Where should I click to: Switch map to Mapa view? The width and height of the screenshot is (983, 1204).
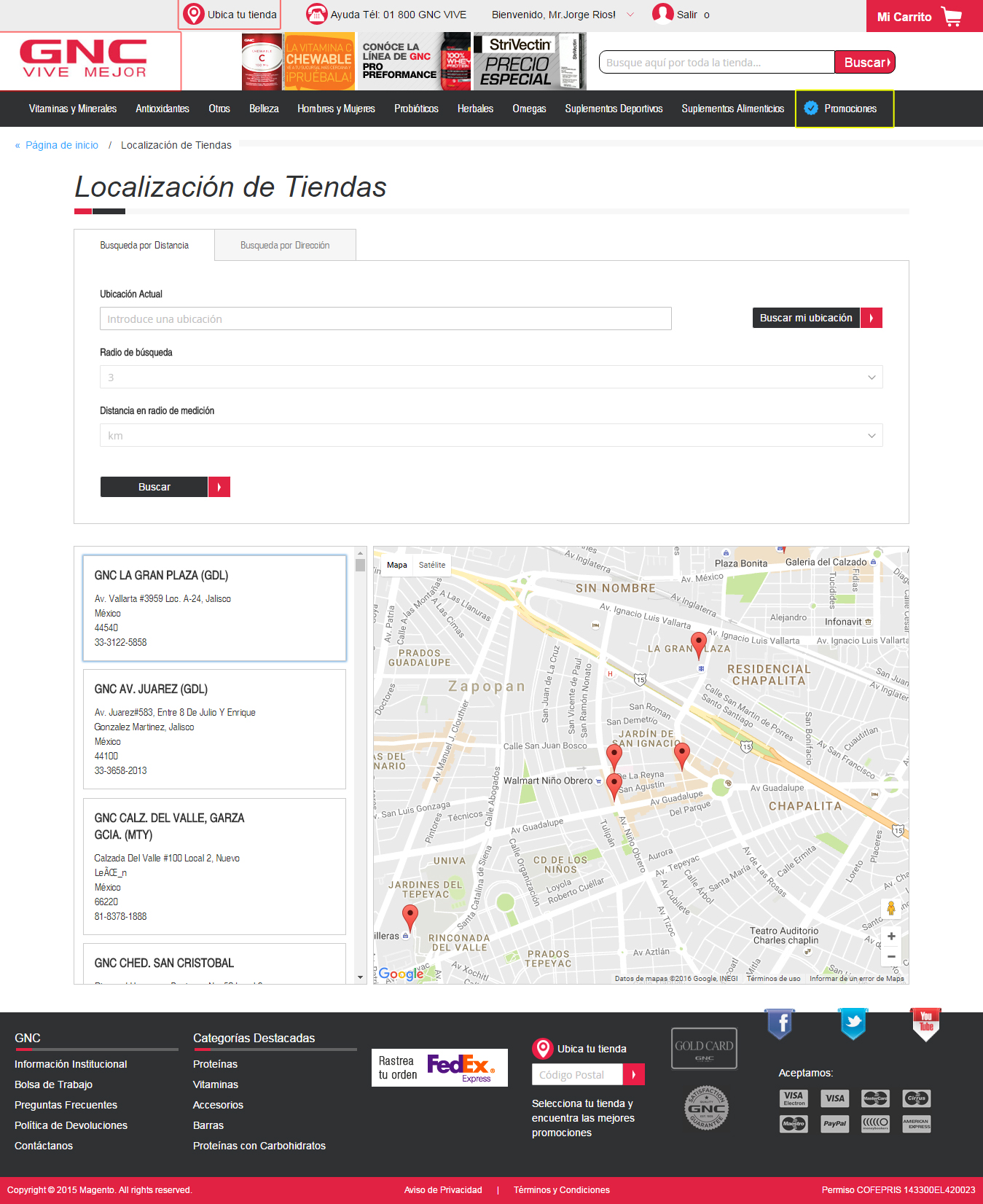coord(397,565)
